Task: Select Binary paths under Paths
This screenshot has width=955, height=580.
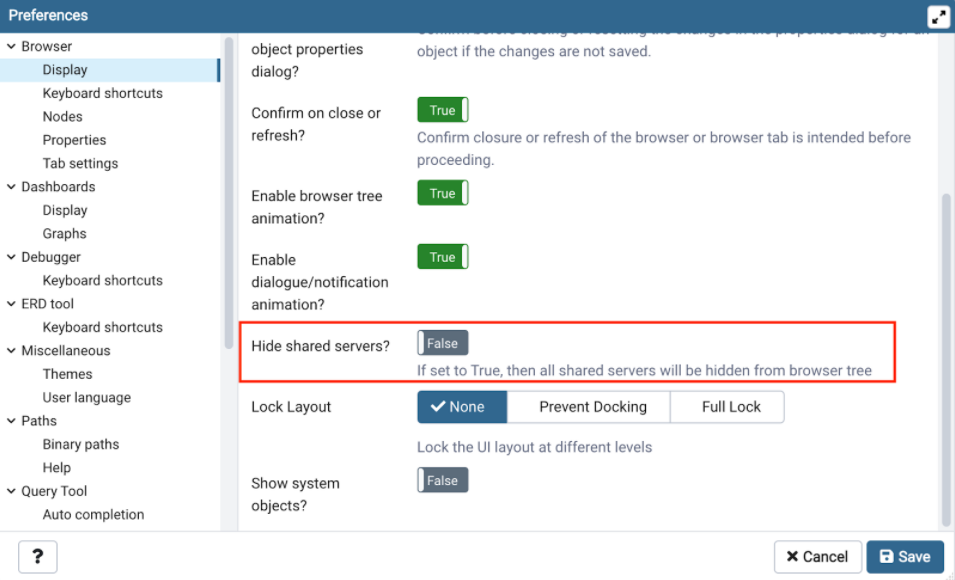Action: click(80, 444)
